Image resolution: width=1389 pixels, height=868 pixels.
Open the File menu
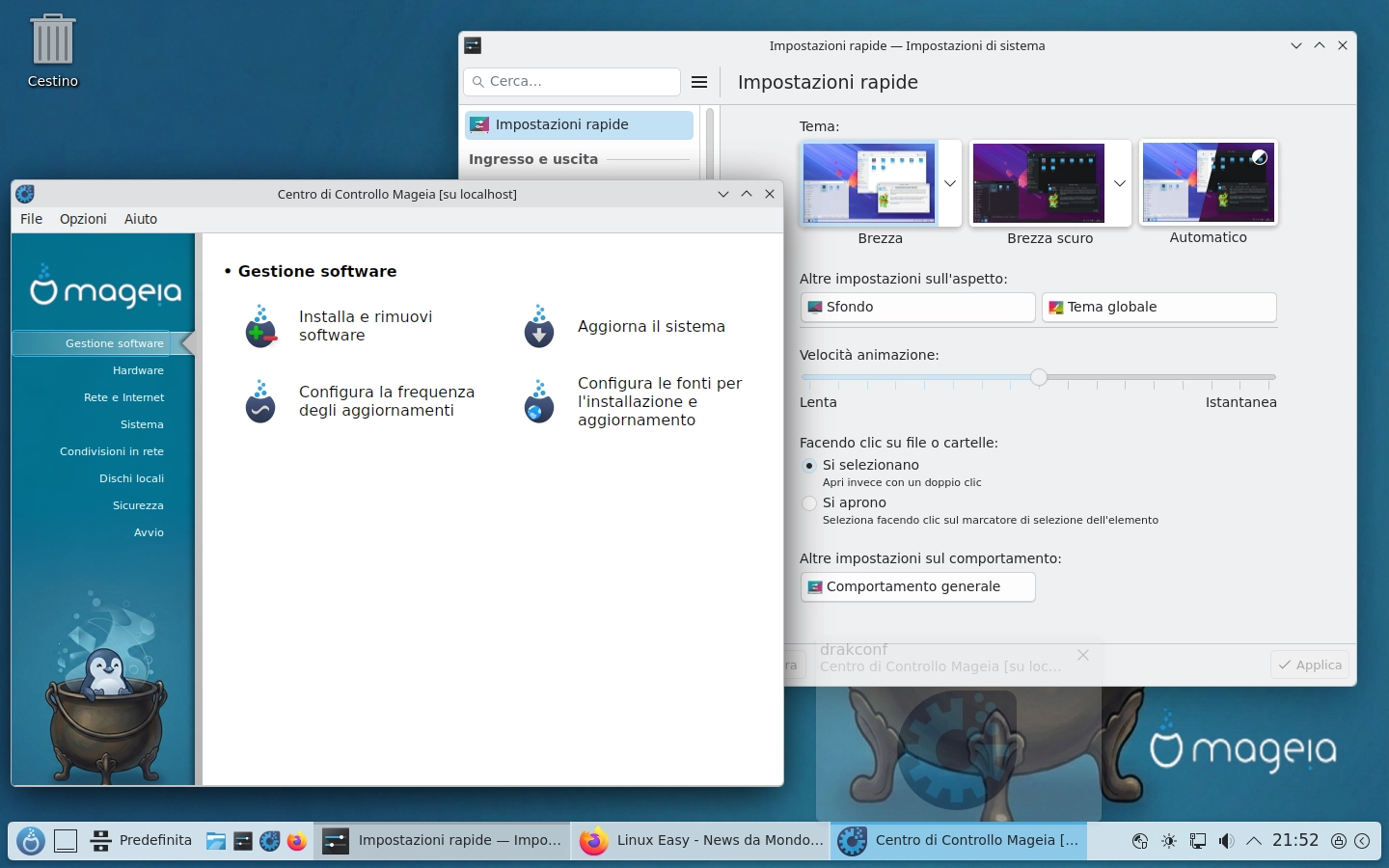coord(32,219)
